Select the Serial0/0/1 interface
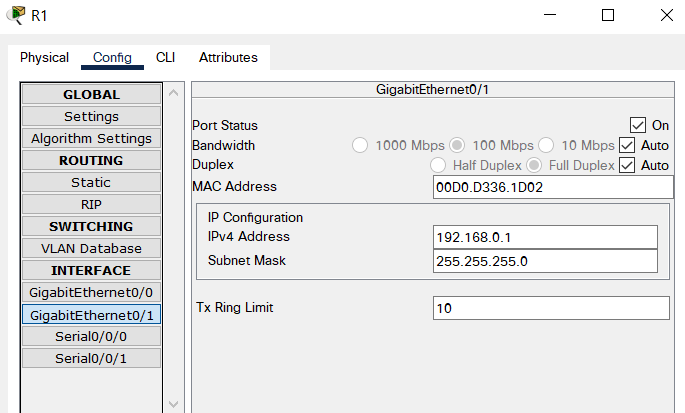 tap(91, 358)
